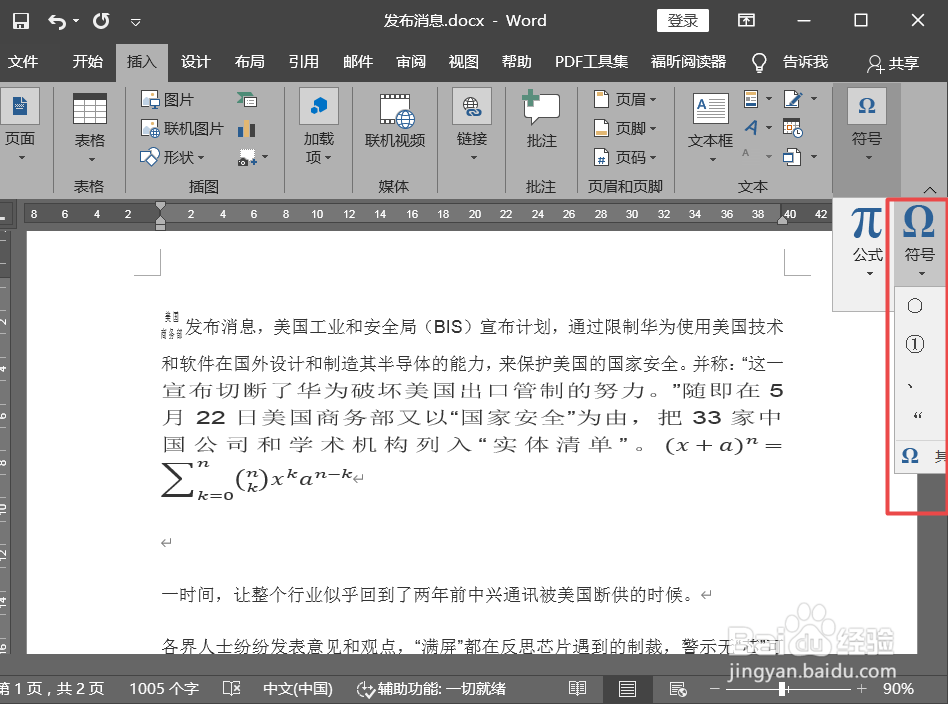Open the undo history dropdown arrow
The image size is (948, 704).
(76, 22)
